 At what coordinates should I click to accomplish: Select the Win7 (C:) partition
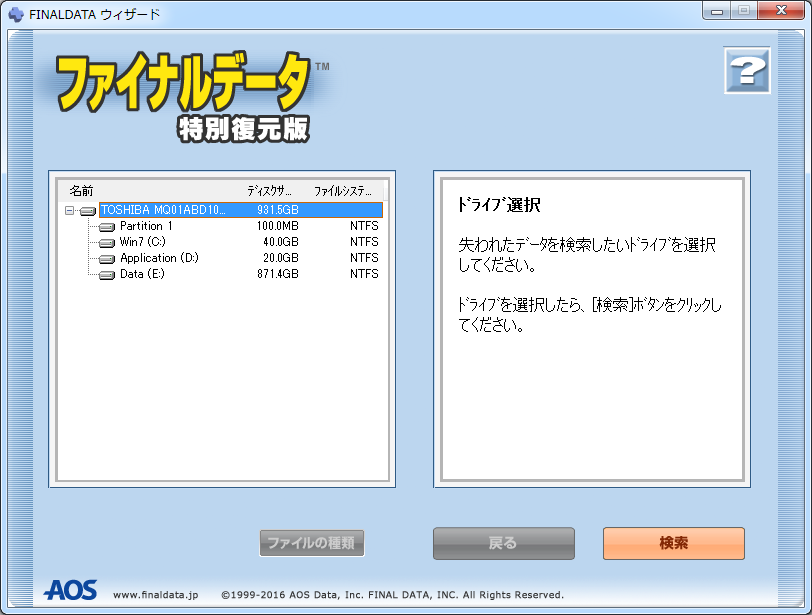[x=142, y=242]
